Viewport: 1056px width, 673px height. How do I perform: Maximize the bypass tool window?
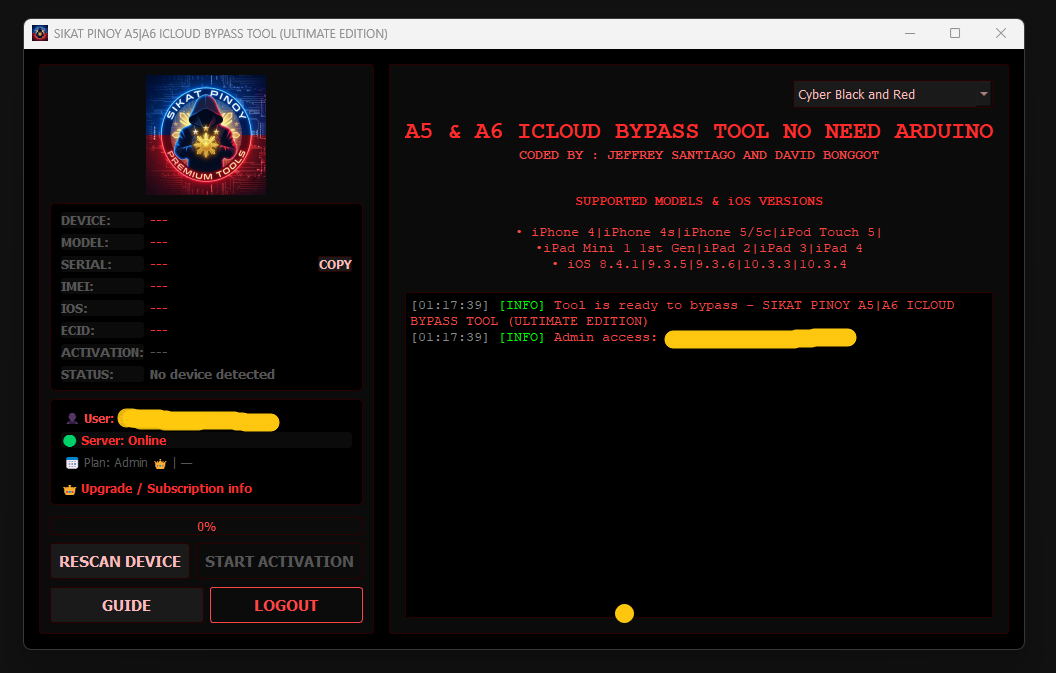click(x=955, y=33)
